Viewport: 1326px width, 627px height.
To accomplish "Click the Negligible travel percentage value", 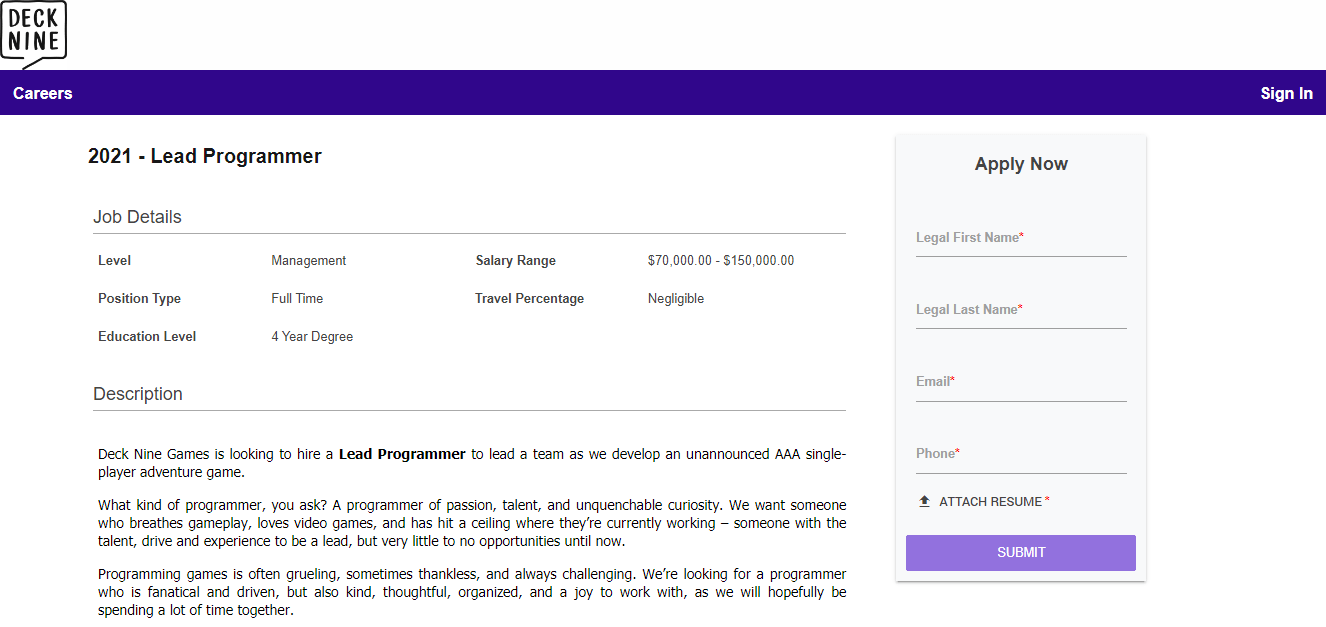I will point(676,299).
